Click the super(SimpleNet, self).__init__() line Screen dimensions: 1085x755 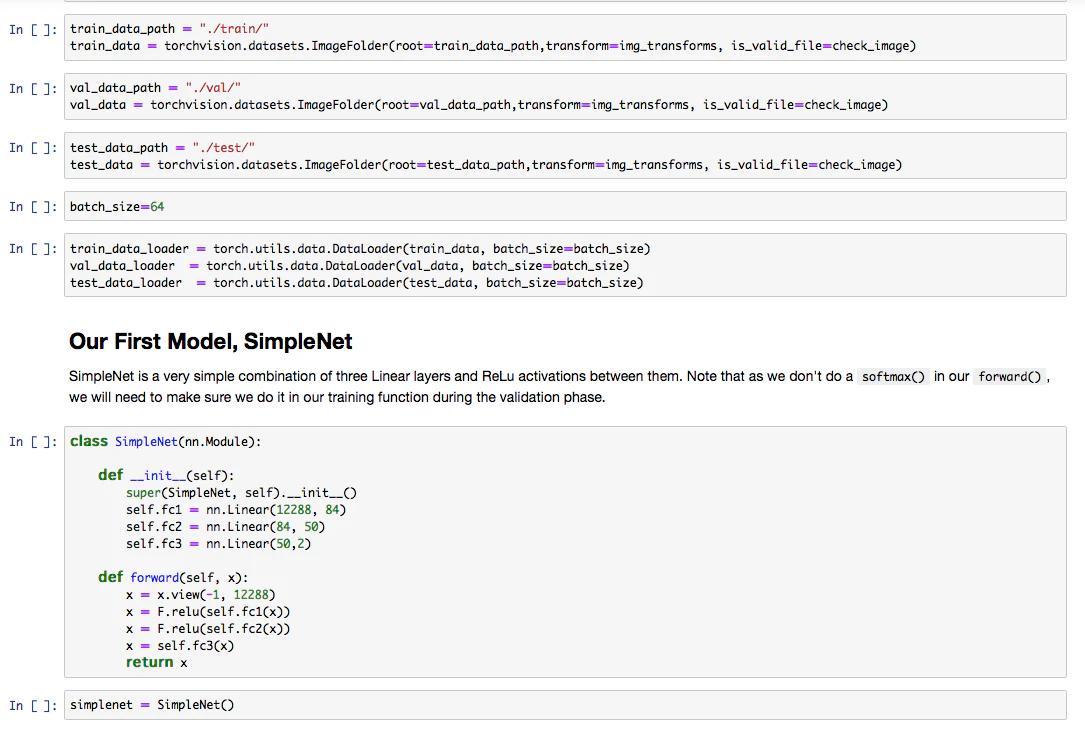[x=241, y=493]
